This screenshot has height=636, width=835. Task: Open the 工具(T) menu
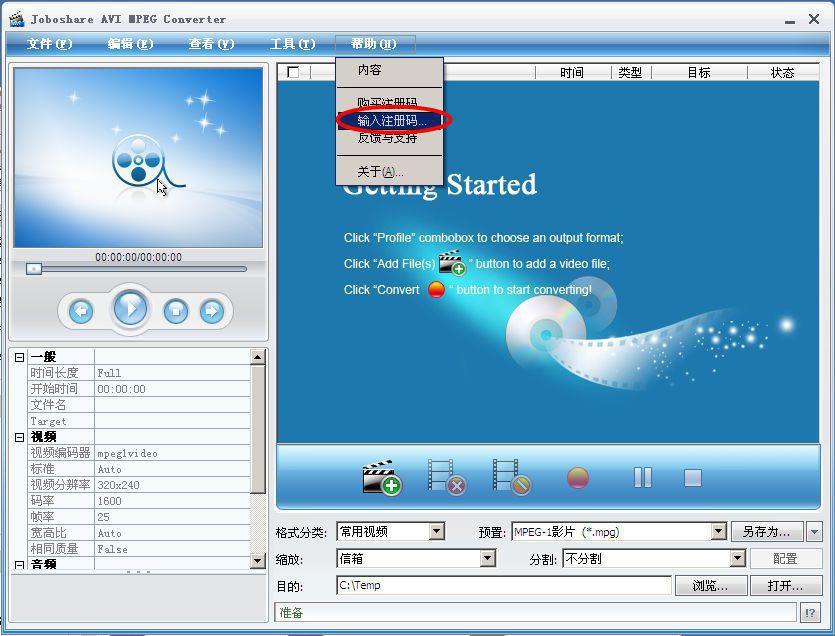292,44
